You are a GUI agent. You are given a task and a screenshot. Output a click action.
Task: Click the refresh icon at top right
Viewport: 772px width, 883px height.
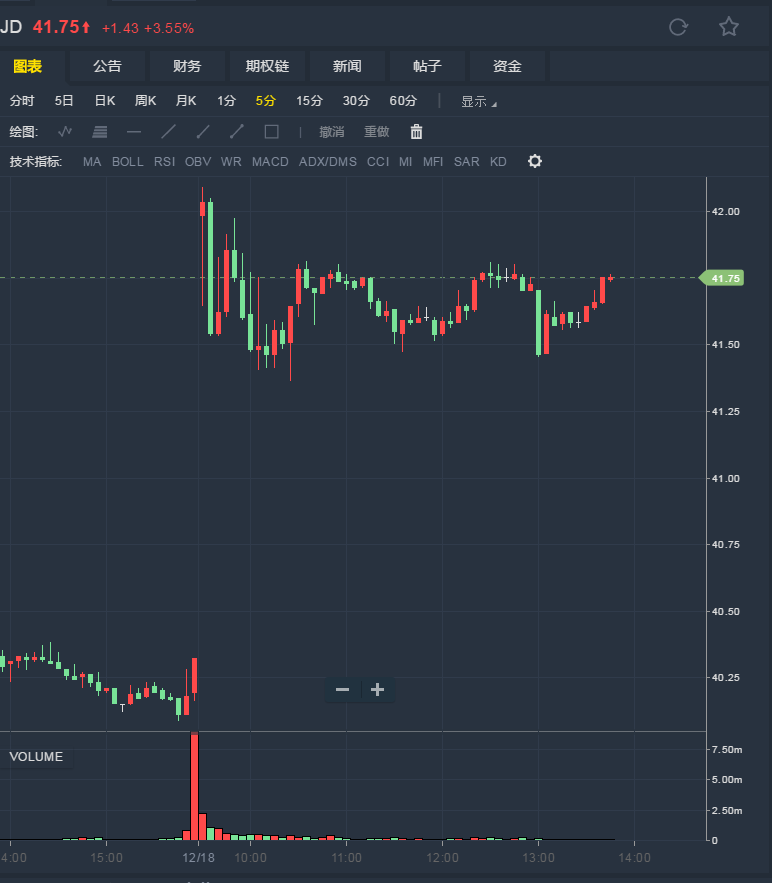[x=678, y=27]
